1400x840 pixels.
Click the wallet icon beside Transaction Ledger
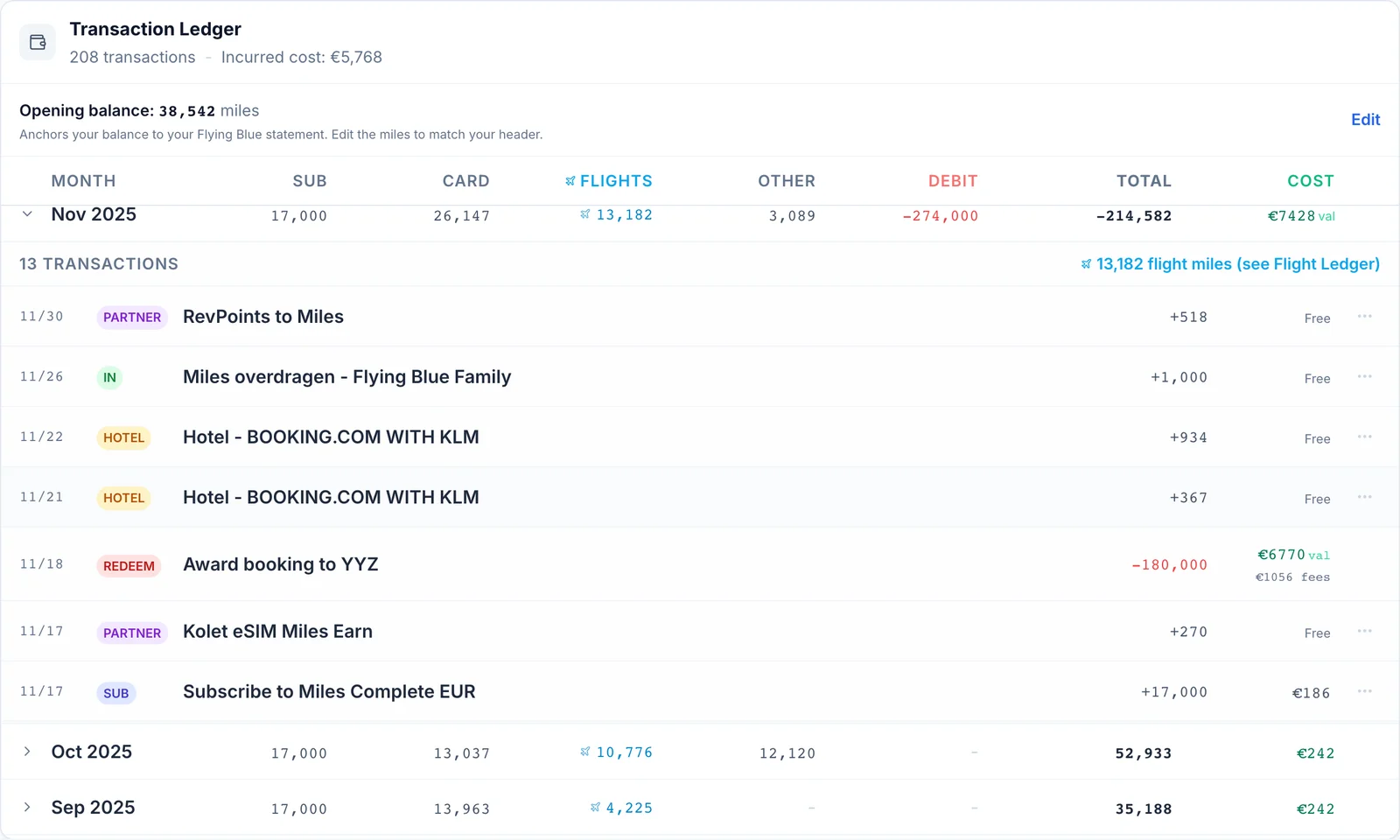coord(38,42)
